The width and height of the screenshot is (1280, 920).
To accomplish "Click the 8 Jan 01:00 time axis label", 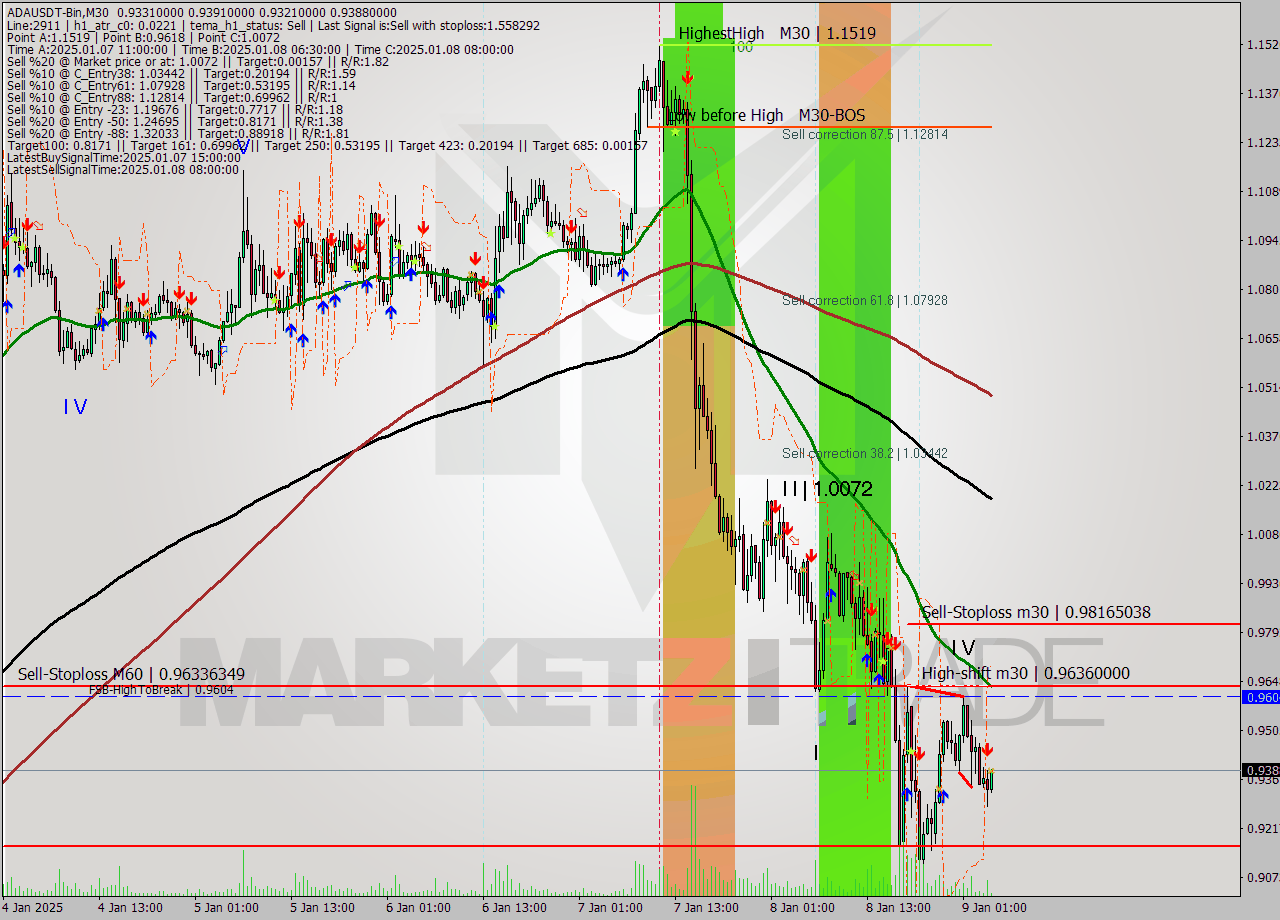I will coord(802,908).
